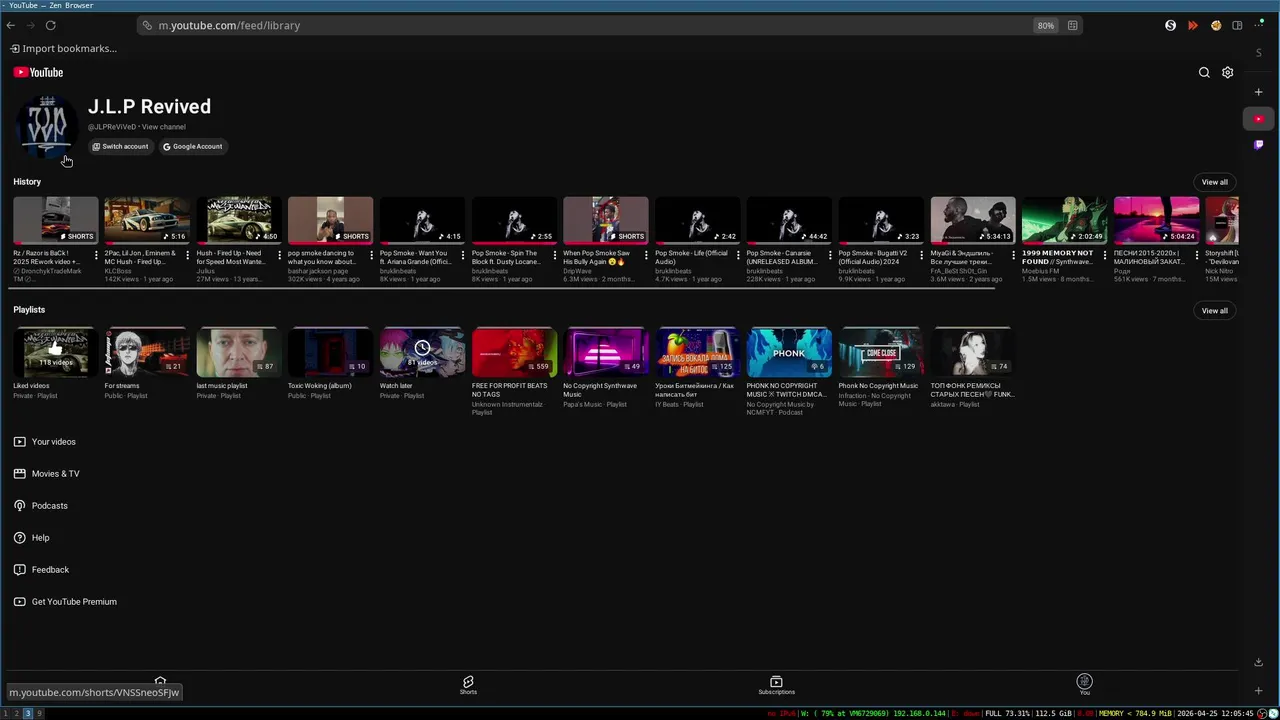Go to YouTube home via logo
1280x720 pixels.
coord(38,72)
